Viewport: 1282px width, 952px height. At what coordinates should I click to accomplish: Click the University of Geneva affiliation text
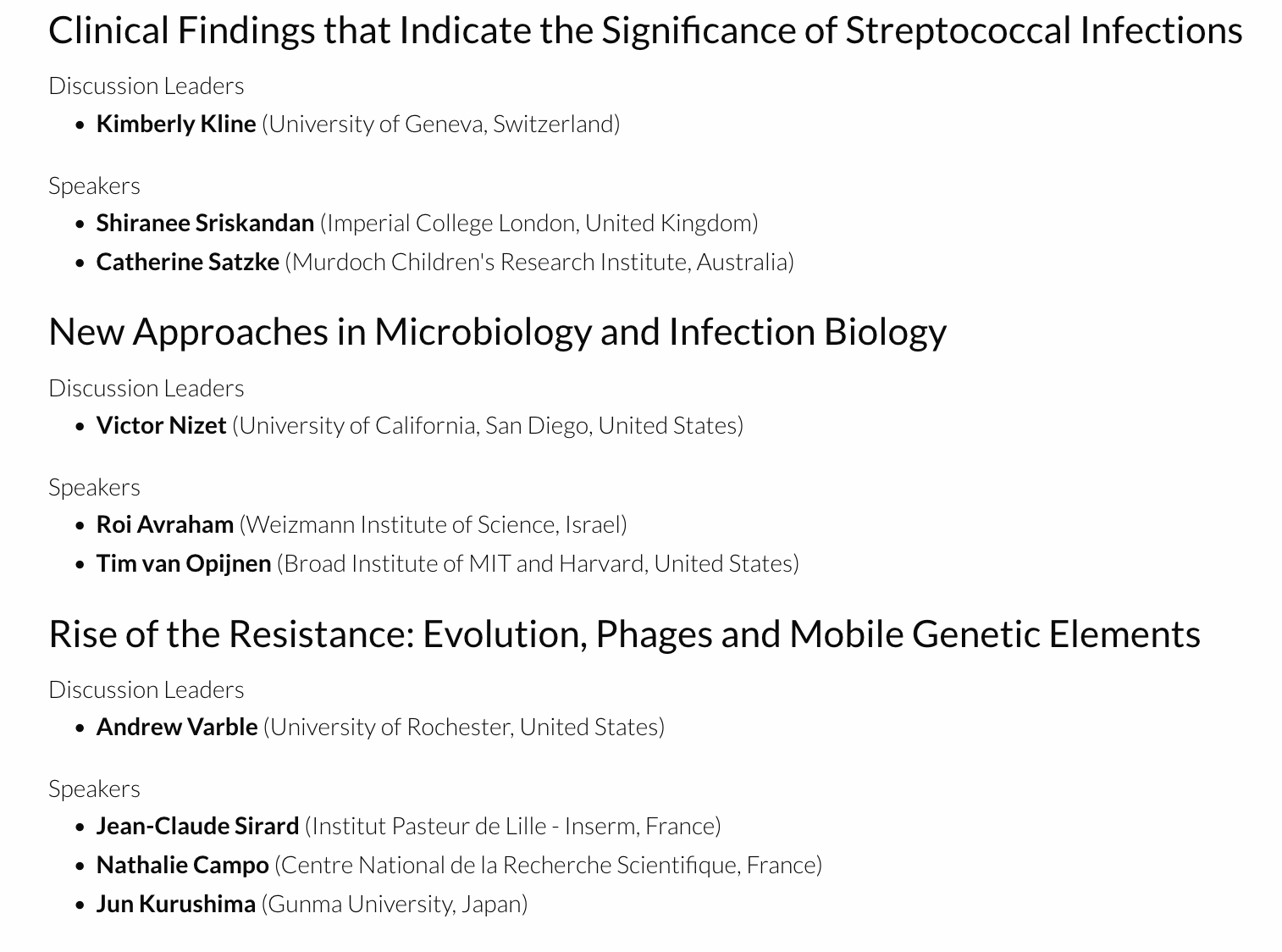(x=441, y=124)
